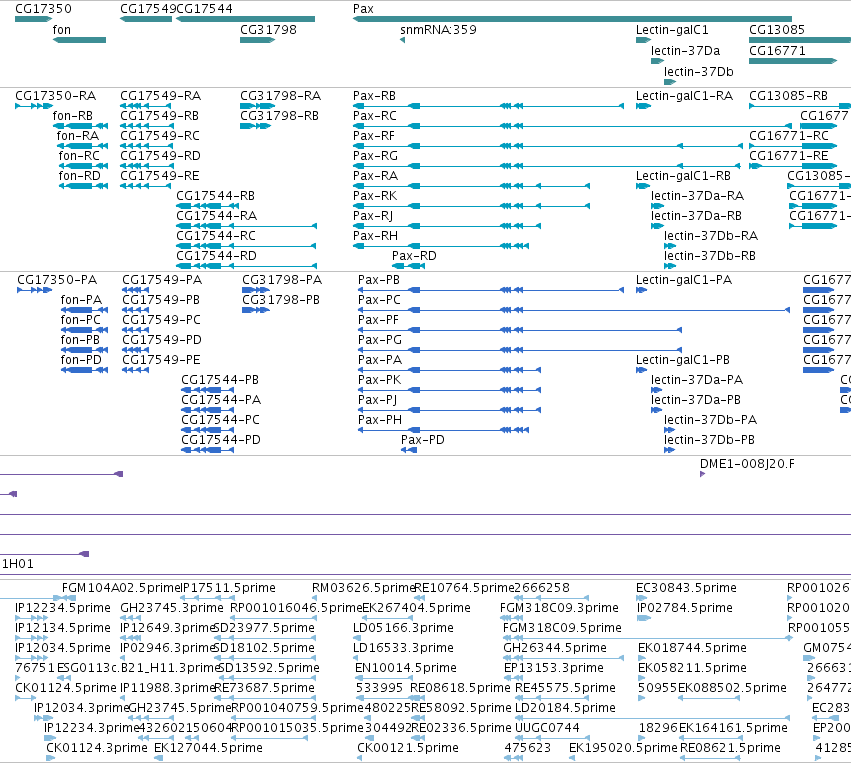Select the CG17549-RC transcript label

(x=160, y=135)
